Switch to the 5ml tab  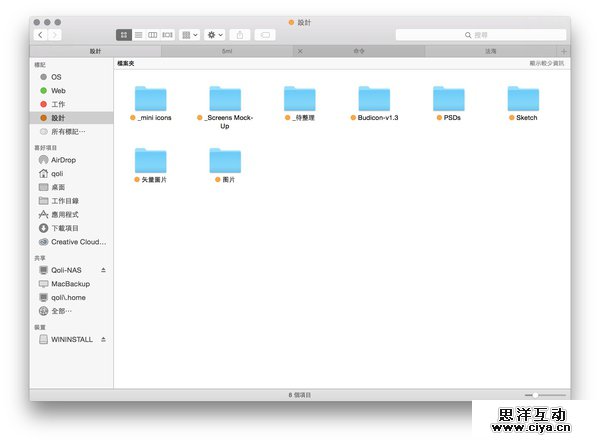point(227,50)
